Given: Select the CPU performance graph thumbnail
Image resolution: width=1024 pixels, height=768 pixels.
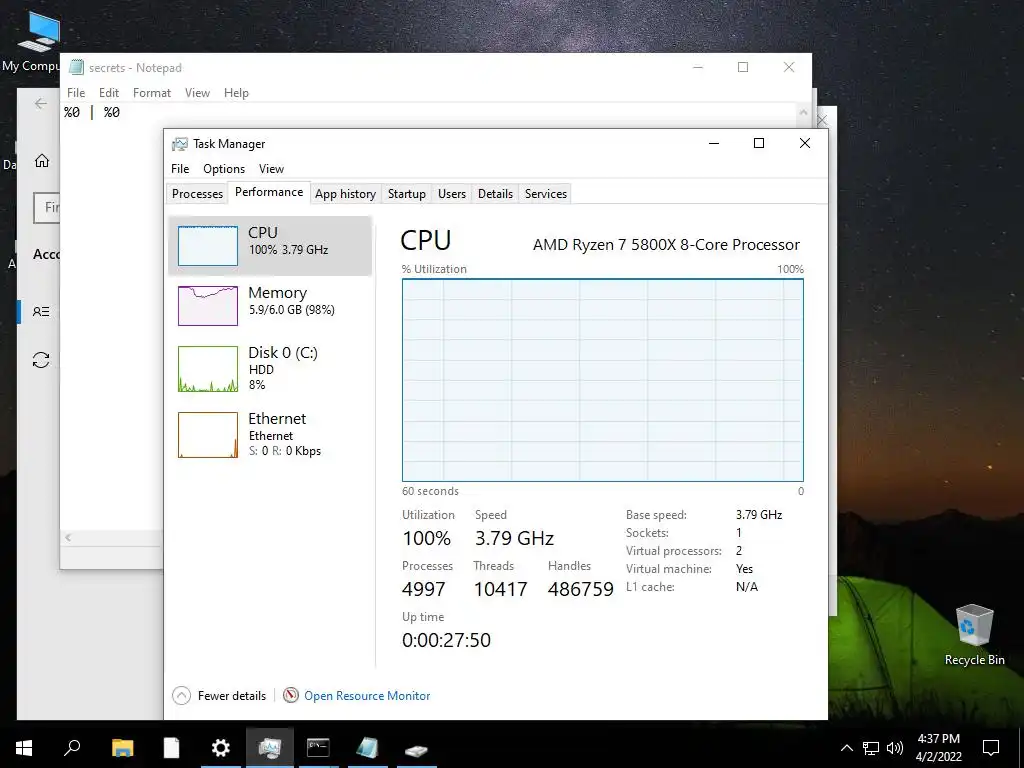Looking at the screenshot, I should click(x=208, y=246).
